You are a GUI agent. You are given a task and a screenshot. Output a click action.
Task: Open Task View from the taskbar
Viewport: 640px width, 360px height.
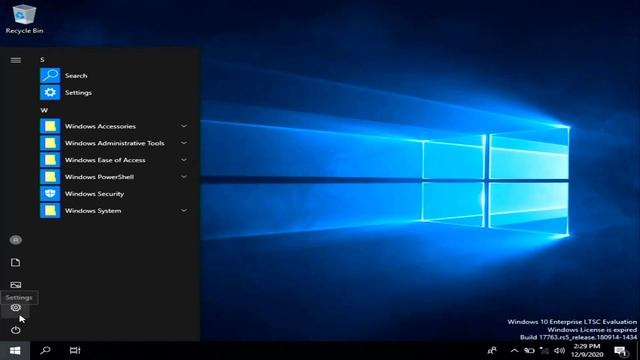coord(75,350)
